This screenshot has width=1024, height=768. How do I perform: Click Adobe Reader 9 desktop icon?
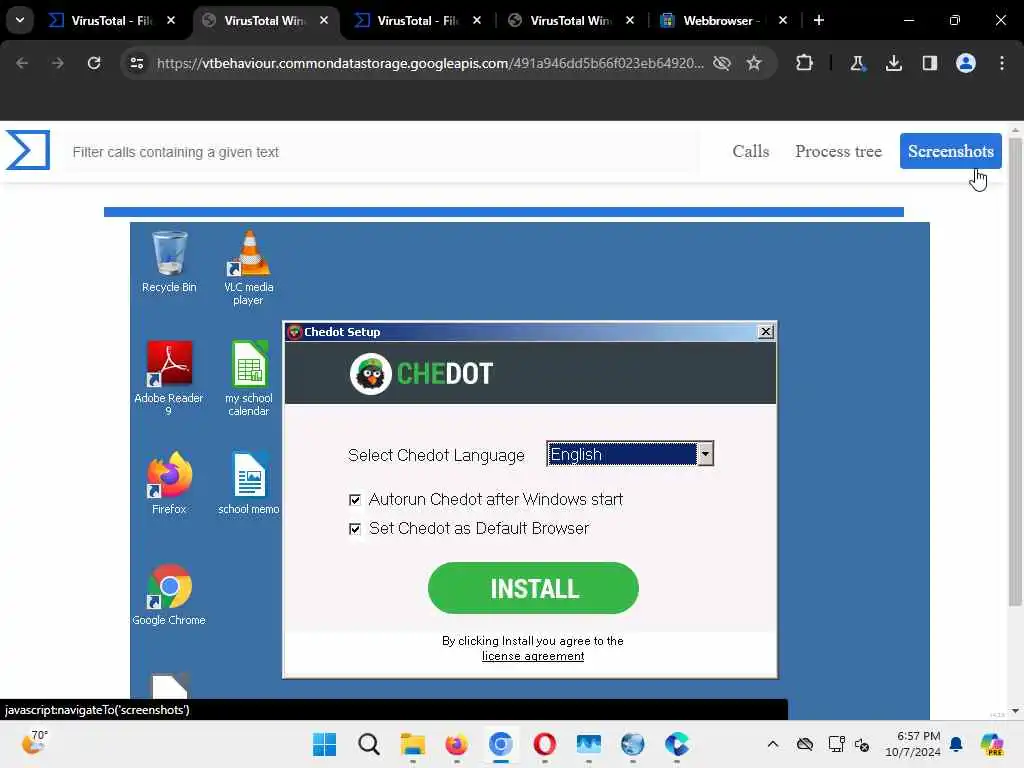[168, 377]
